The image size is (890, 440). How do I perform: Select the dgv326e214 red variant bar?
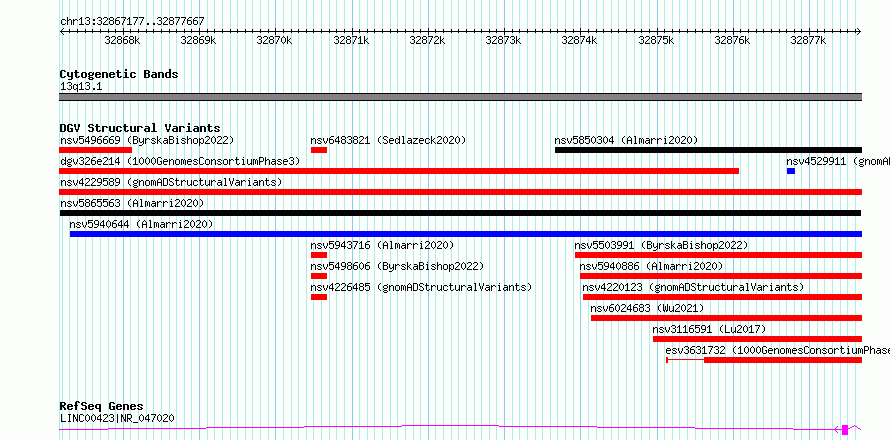coord(399,171)
